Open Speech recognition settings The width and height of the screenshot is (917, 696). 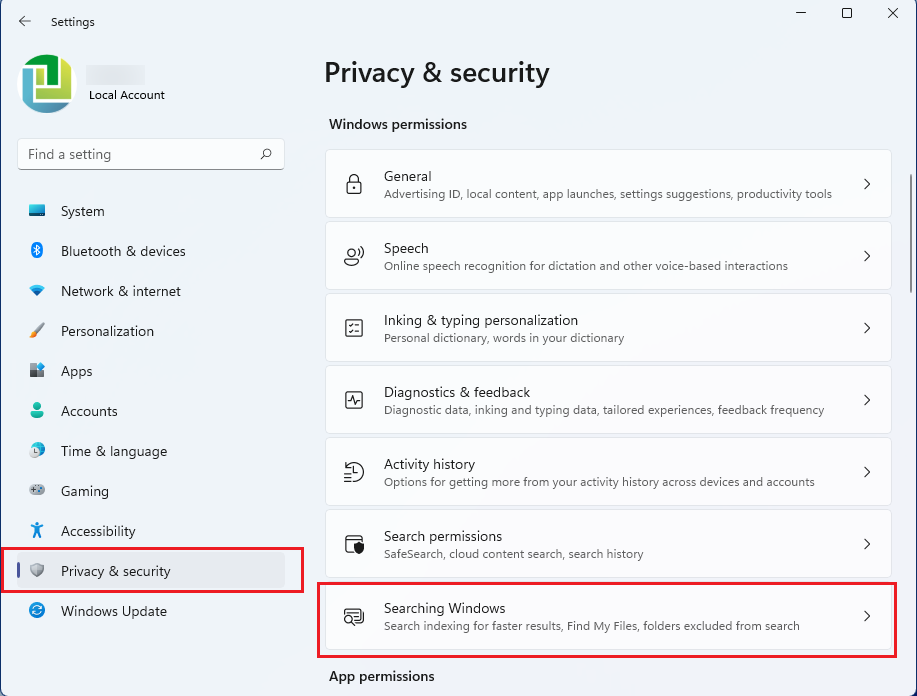coord(608,256)
